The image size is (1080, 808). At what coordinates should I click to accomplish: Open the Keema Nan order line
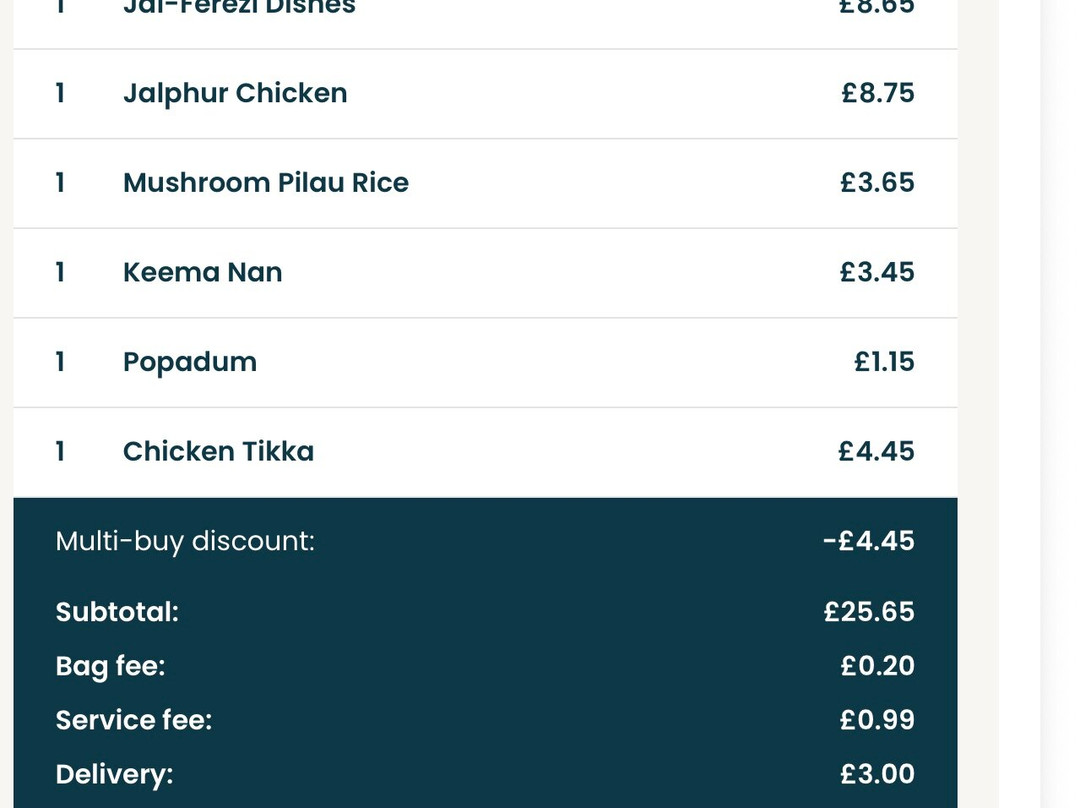coord(485,273)
